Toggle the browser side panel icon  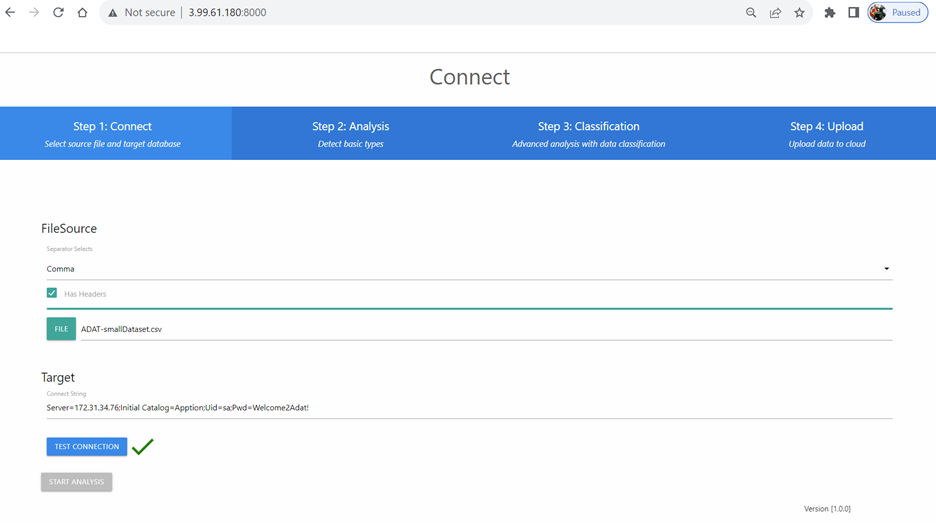[853, 13]
